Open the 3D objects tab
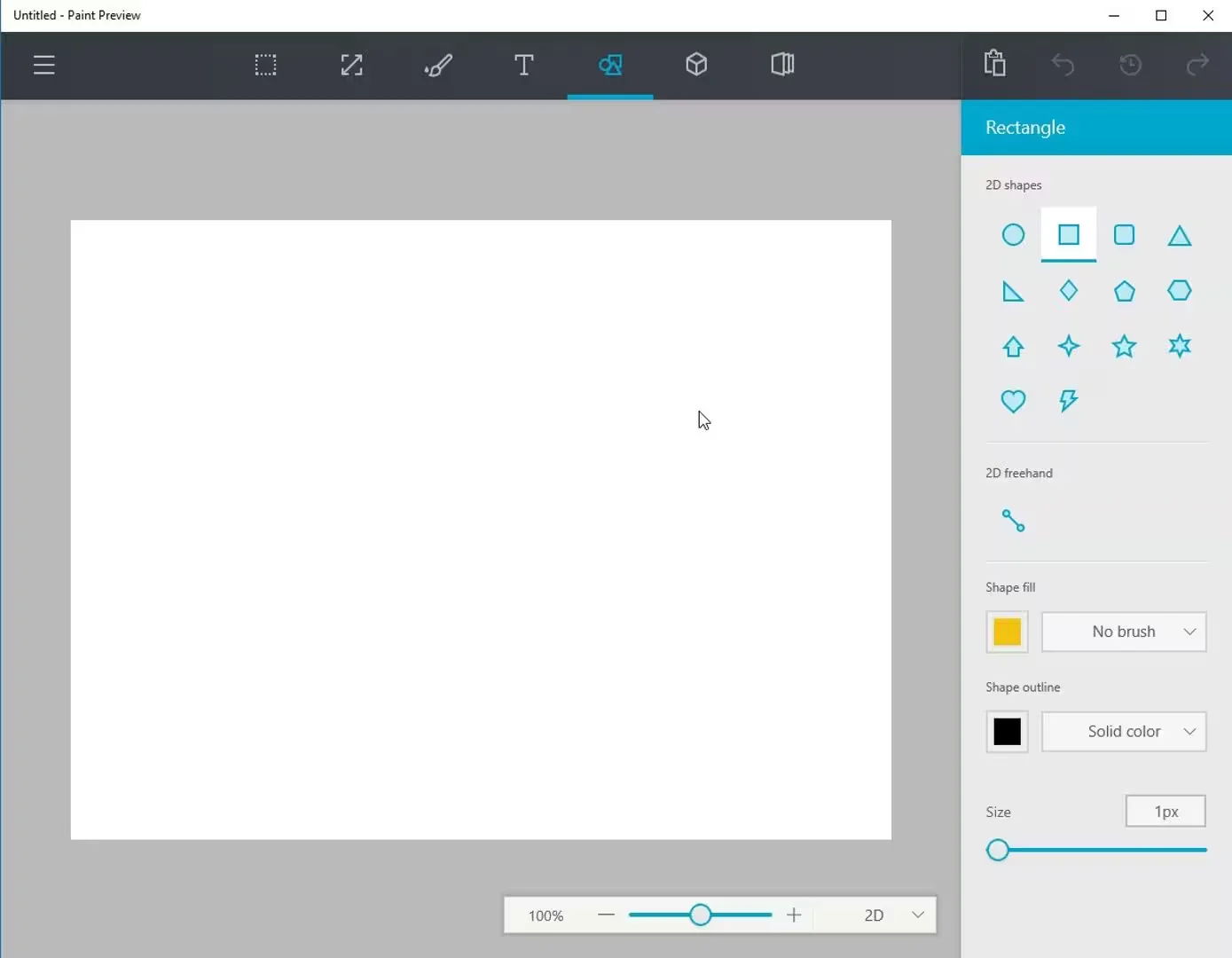This screenshot has width=1232, height=958. point(696,65)
